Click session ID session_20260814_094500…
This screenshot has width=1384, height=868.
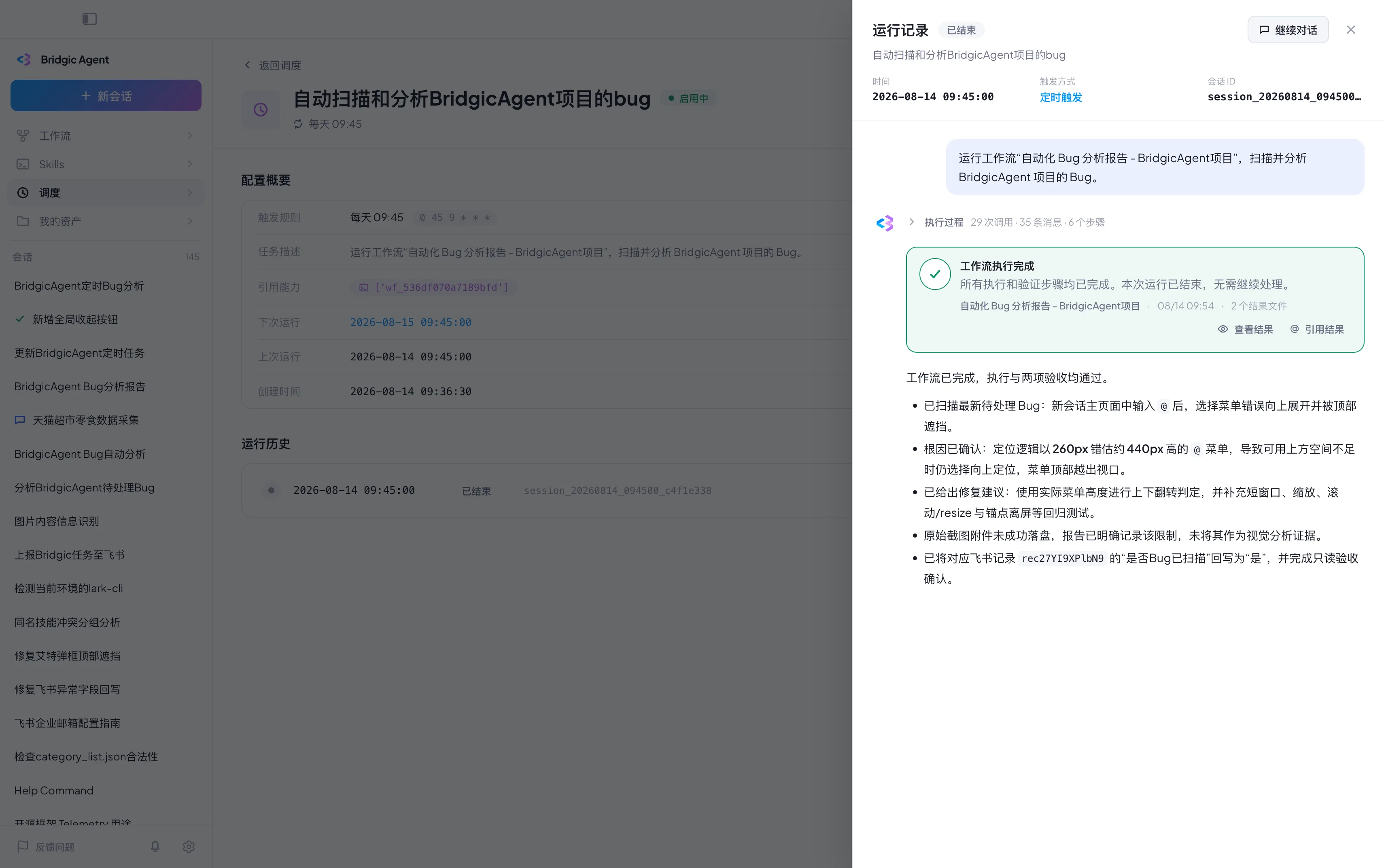[x=1284, y=96]
